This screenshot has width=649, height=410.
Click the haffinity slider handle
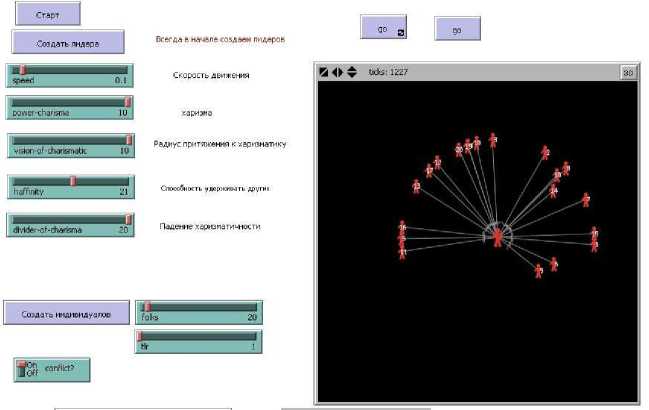click(x=73, y=181)
